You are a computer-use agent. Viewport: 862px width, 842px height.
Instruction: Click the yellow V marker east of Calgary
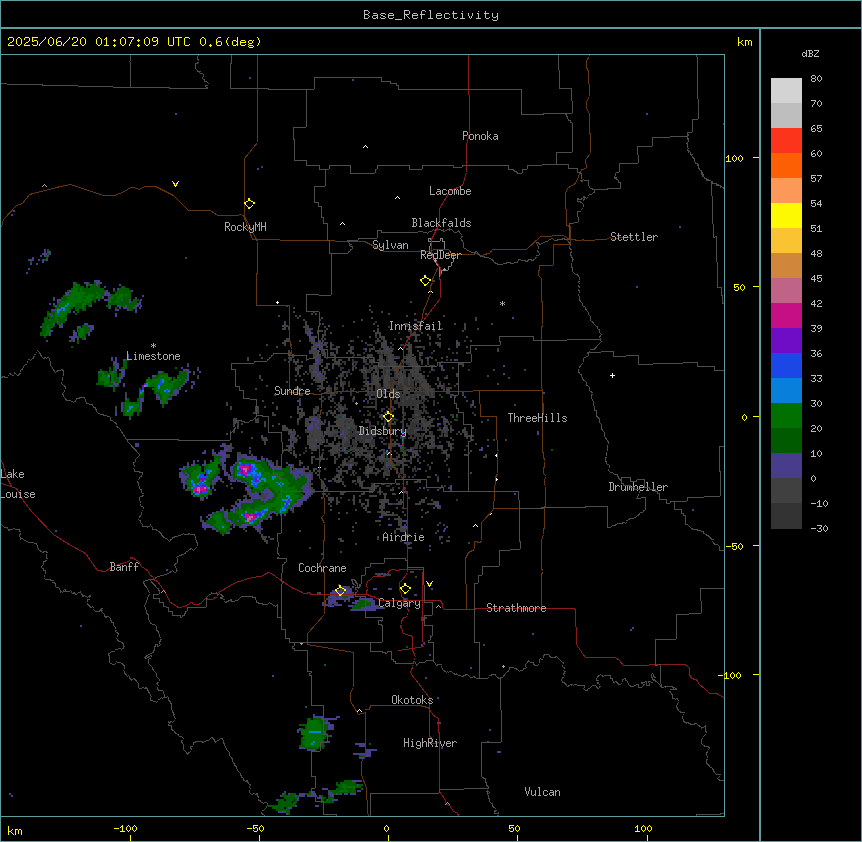[x=429, y=584]
